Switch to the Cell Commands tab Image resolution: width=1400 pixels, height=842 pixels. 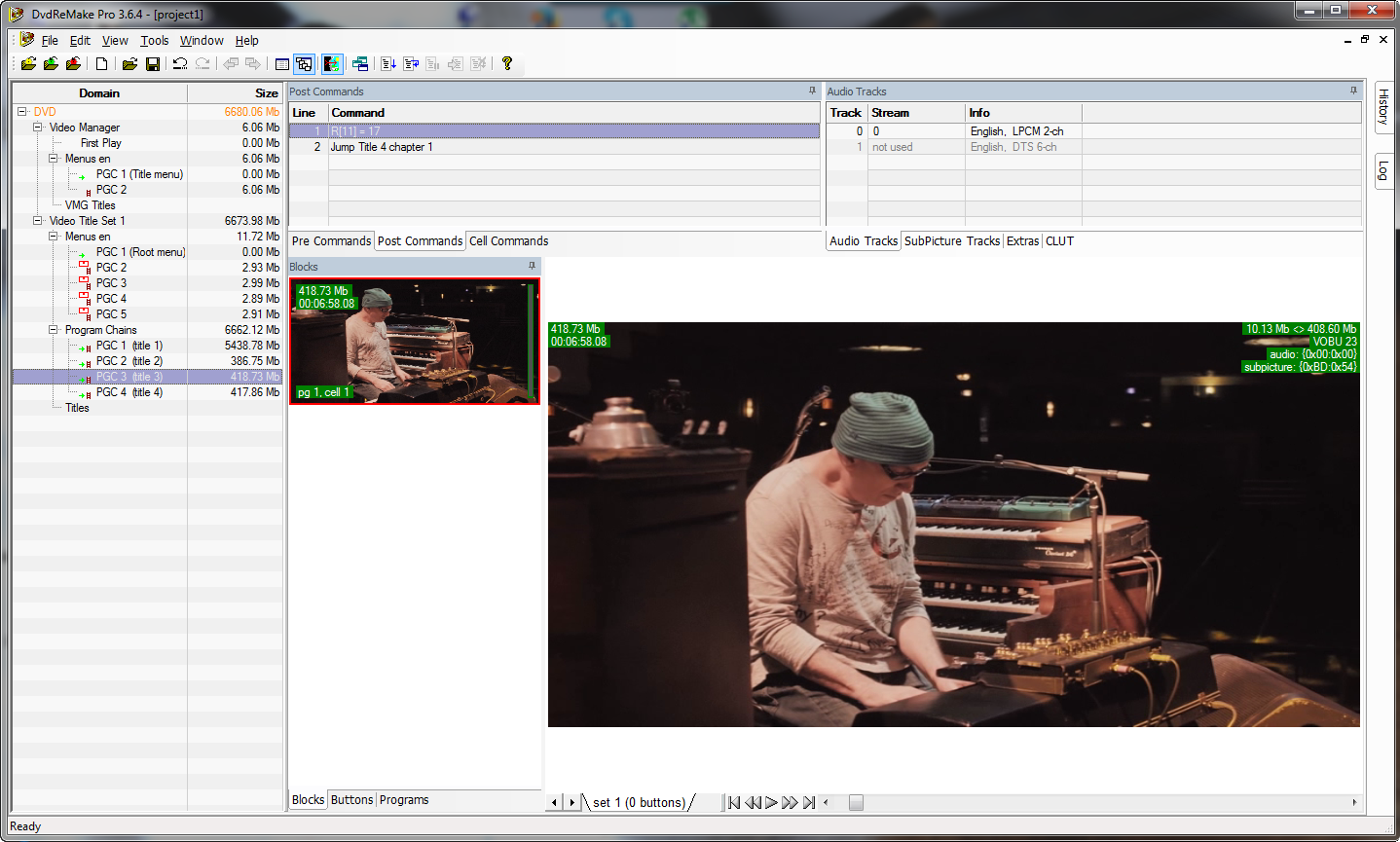pyautogui.click(x=508, y=241)
